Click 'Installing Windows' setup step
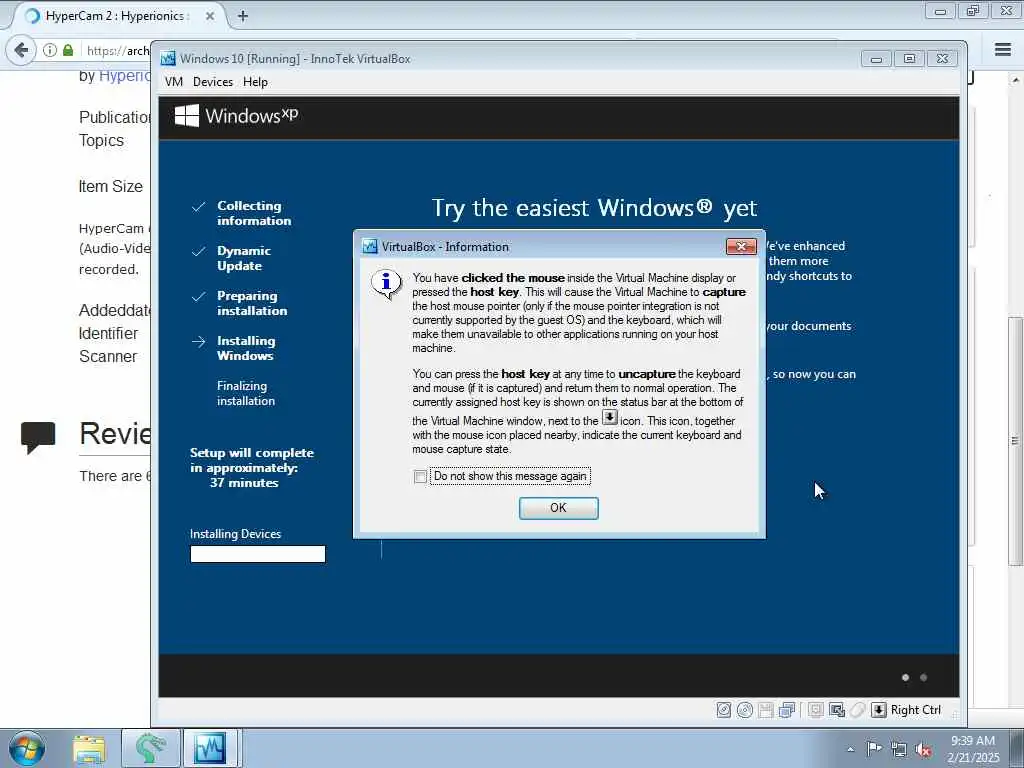This screenshot has height=768, width=1024. [246, 348]
